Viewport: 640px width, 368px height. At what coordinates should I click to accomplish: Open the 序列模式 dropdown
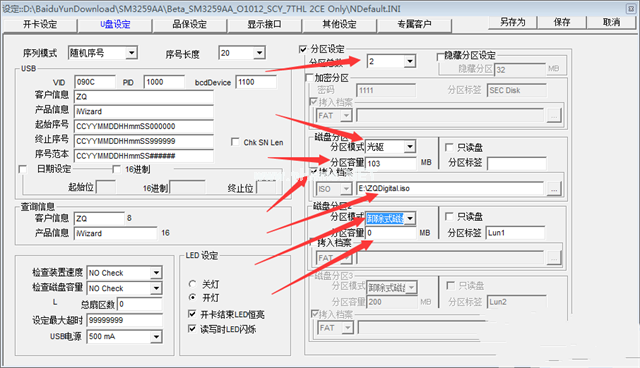131,53
